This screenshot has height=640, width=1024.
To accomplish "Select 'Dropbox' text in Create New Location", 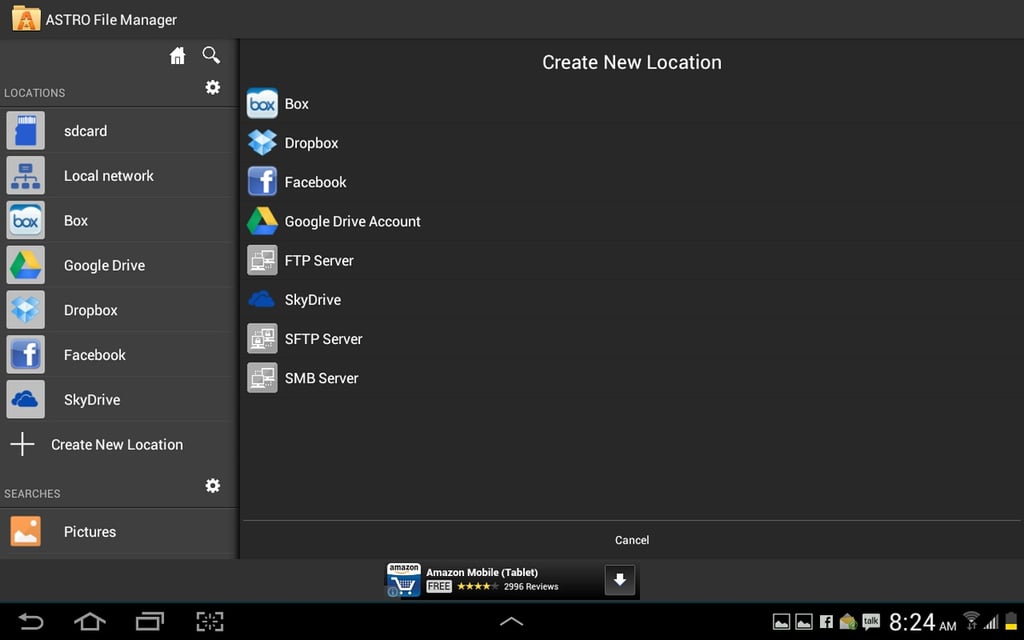I will point(311,143).
